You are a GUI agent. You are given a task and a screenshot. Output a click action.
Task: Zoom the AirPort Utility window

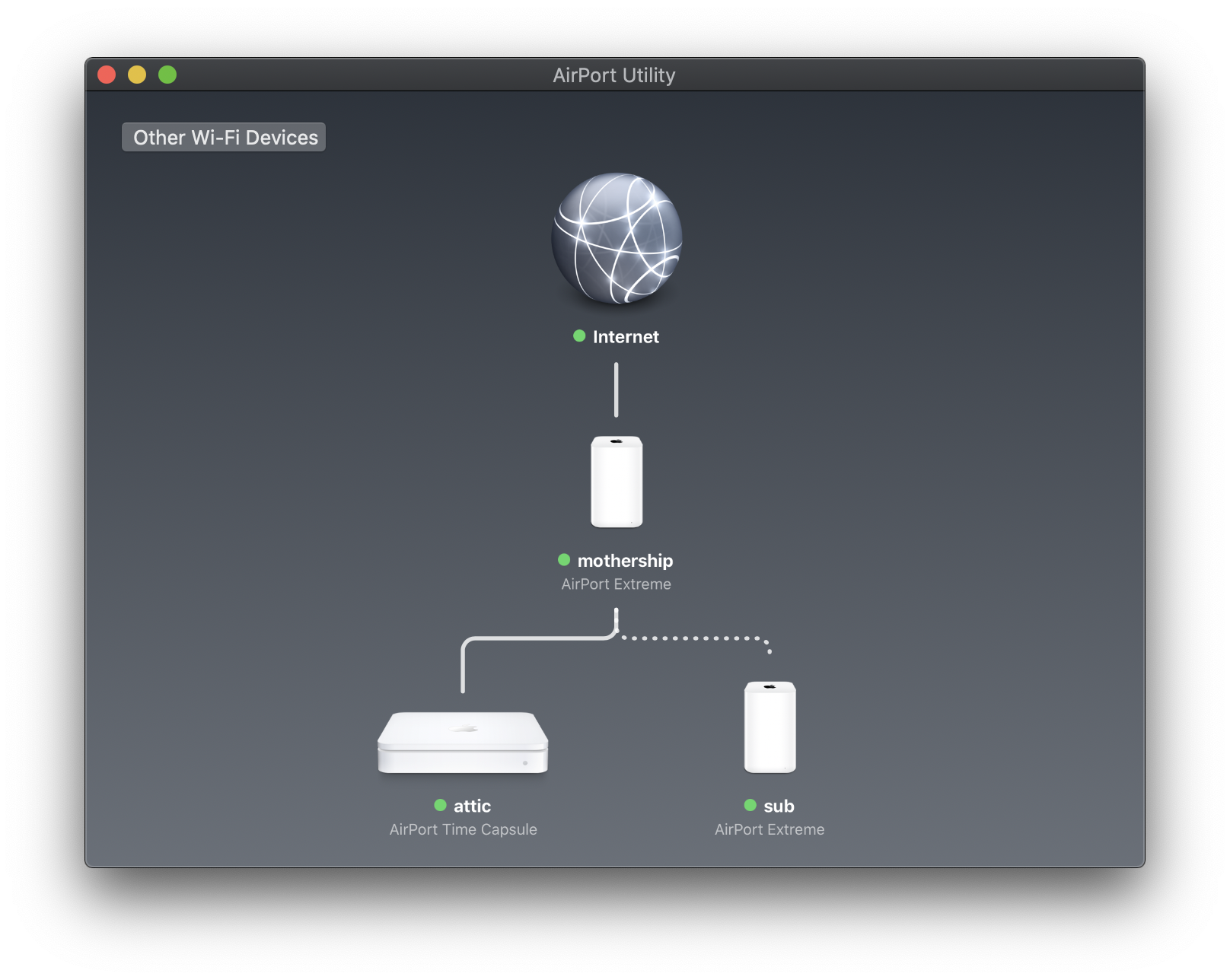167,75
